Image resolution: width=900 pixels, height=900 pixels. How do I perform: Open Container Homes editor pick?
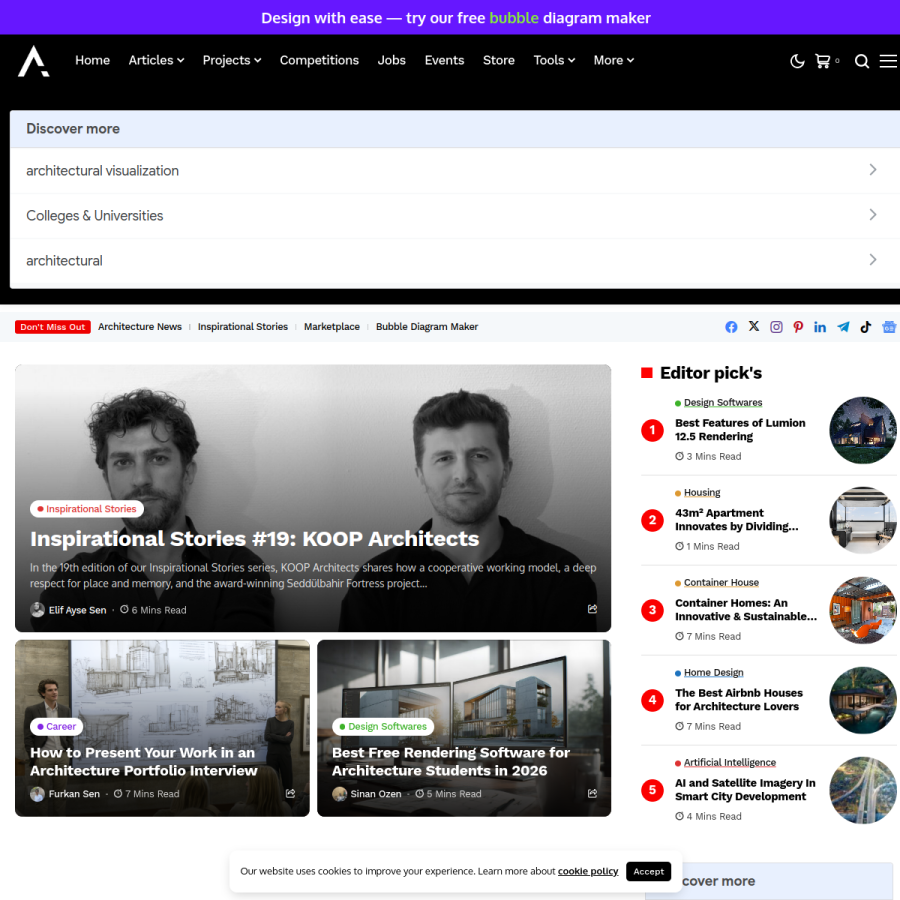tap(746, 610)
